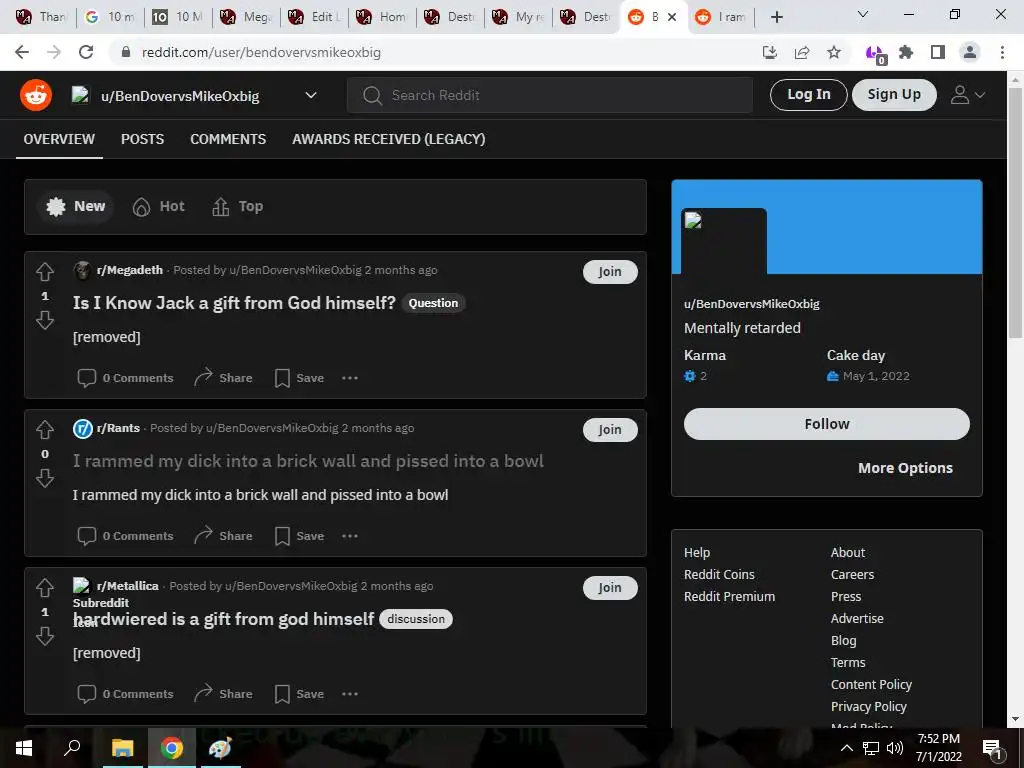
Task: Open more options for r/Rants post
Action: [350, 536]
